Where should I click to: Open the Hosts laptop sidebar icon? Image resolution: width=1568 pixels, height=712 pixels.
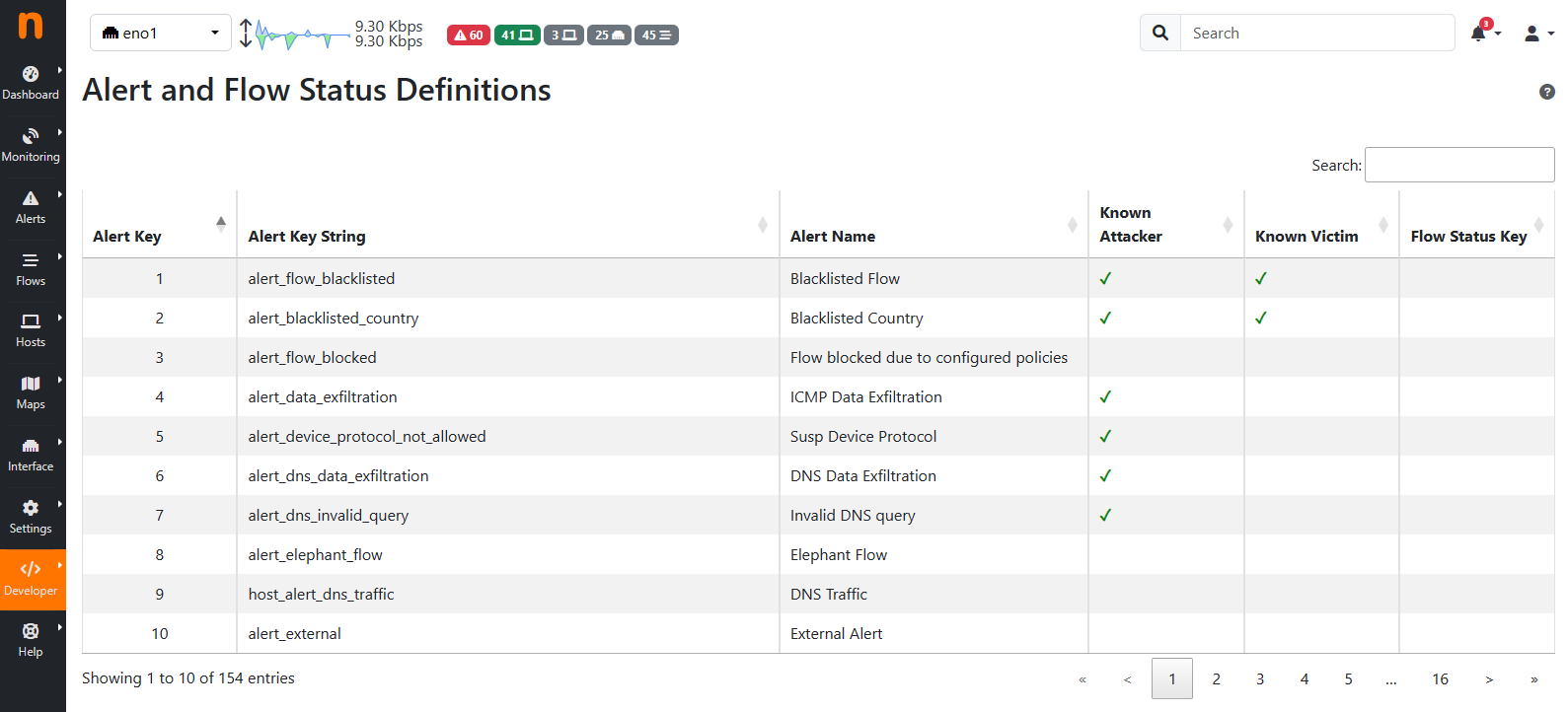(x=31, y=321)
